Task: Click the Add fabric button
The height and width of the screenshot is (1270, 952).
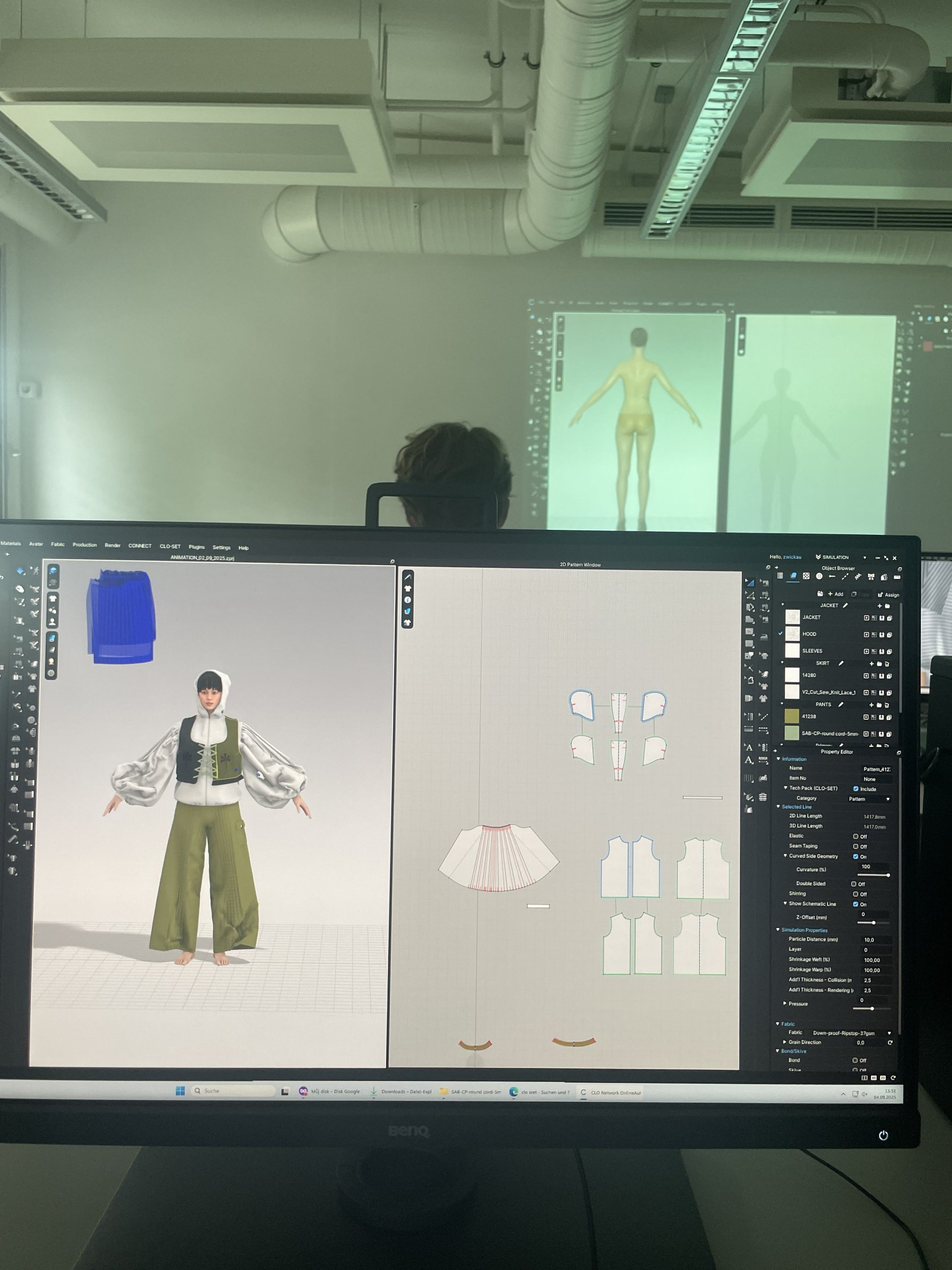Action: (x=835, y=594)
